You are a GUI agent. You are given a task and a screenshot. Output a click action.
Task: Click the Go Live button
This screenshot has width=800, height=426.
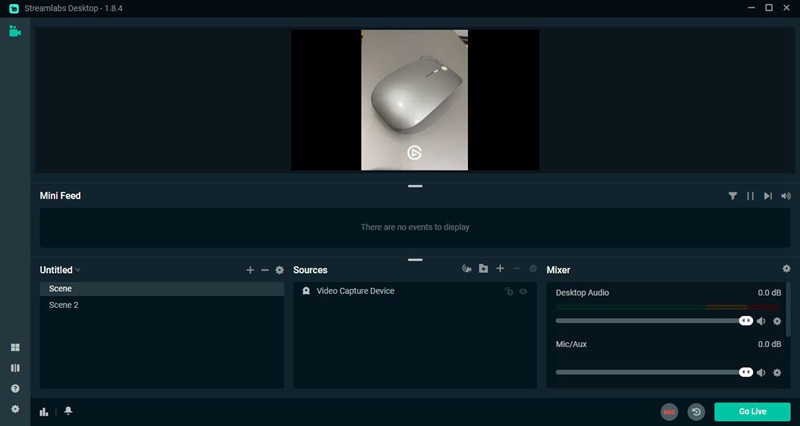tap(753, 412)
